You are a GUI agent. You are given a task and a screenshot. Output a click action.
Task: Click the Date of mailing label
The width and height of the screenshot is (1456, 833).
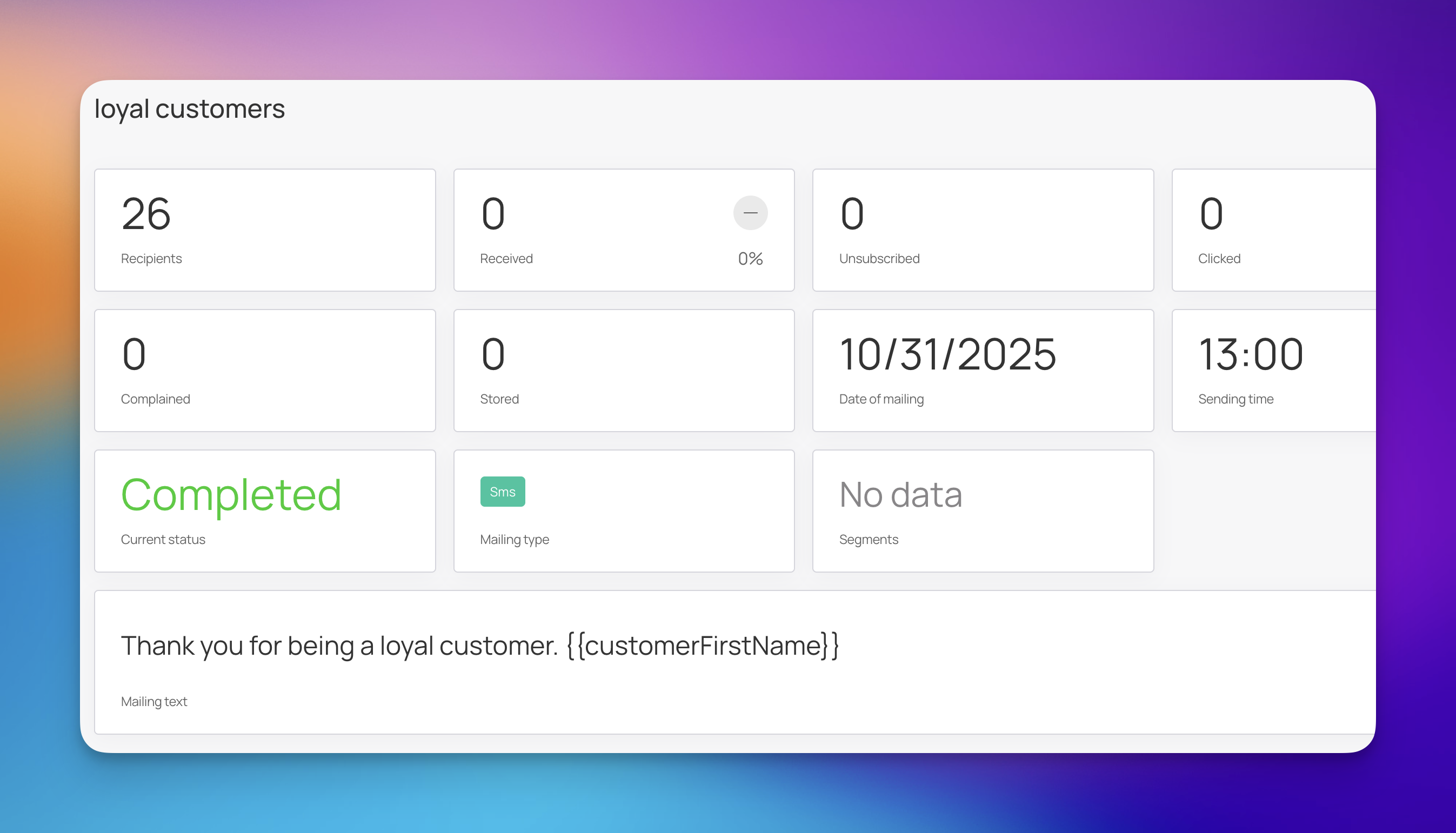(x=881, y=399)
